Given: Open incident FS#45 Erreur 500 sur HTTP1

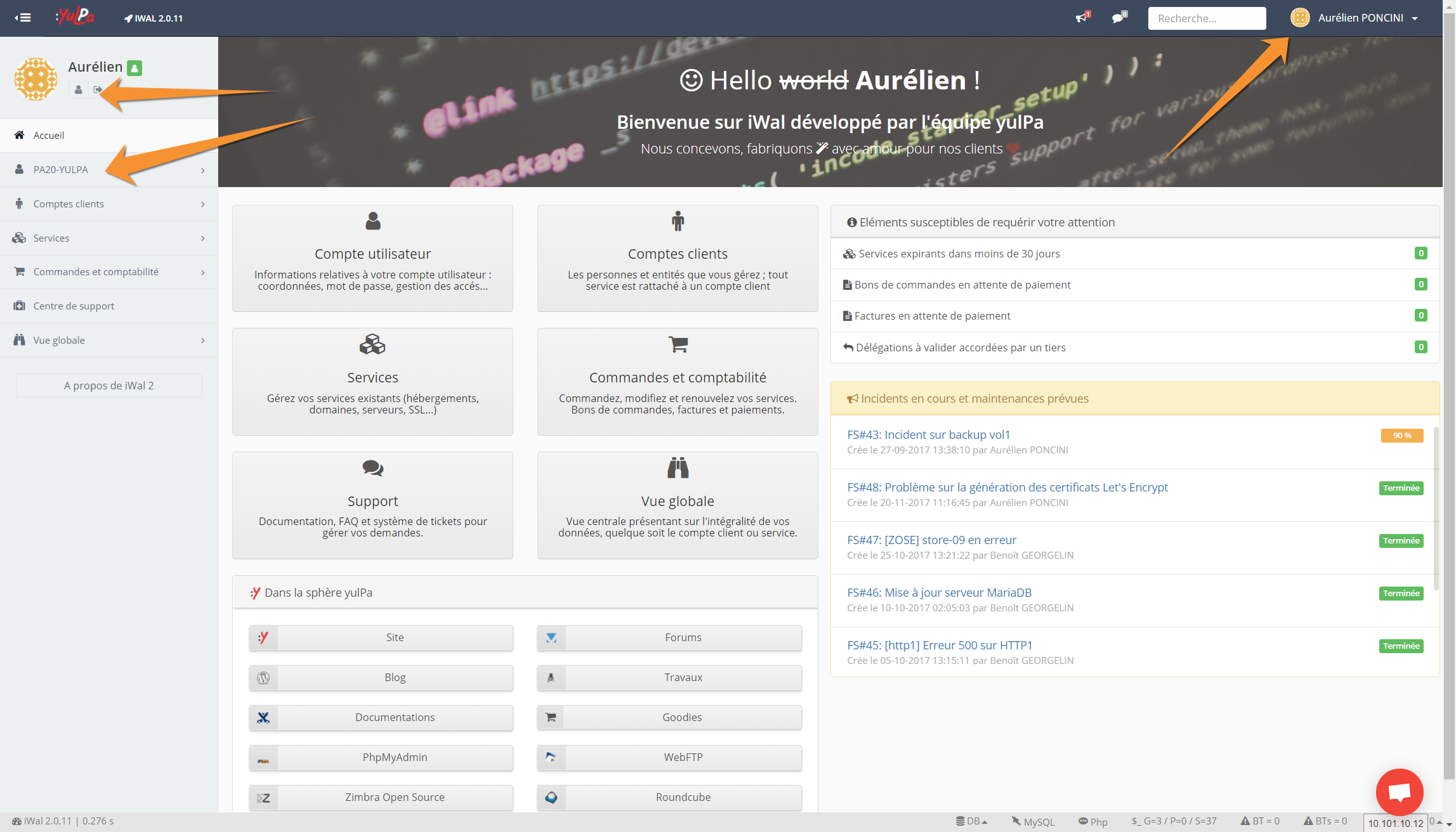Looking at the screenshot, I should pyautogui.click(x=940, y=645).
